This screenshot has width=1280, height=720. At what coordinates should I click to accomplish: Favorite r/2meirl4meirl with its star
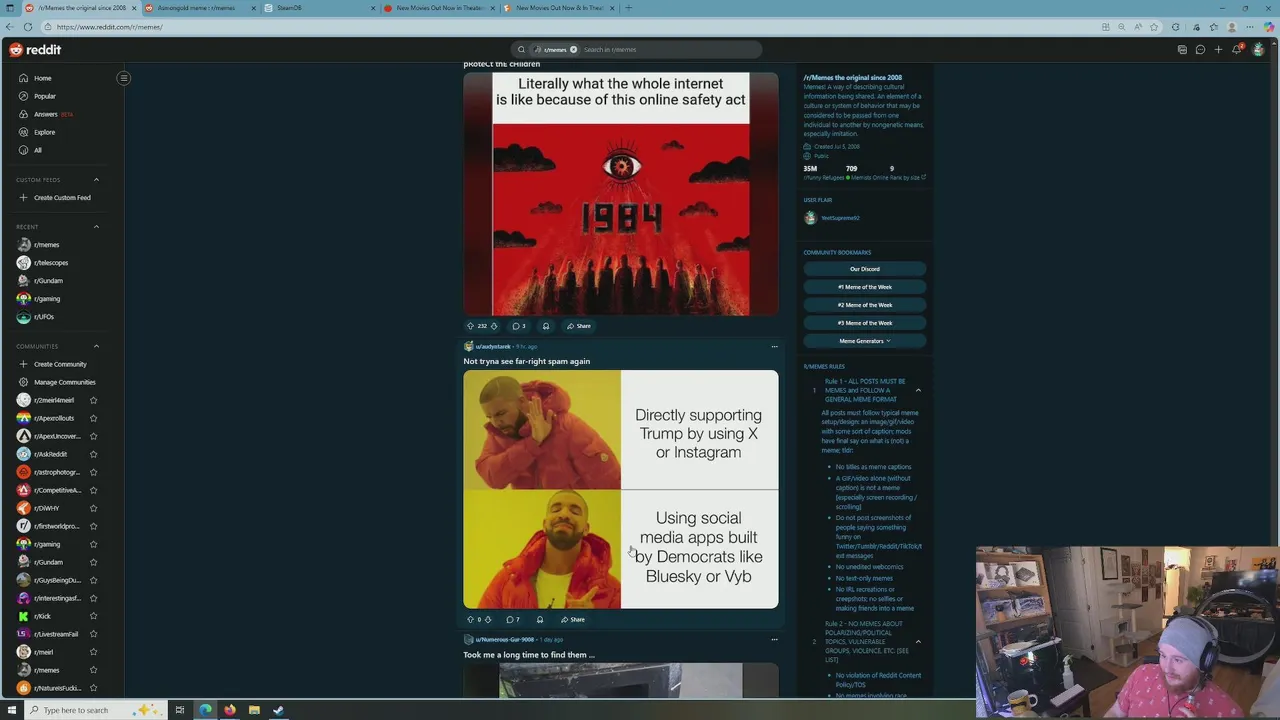93,400
